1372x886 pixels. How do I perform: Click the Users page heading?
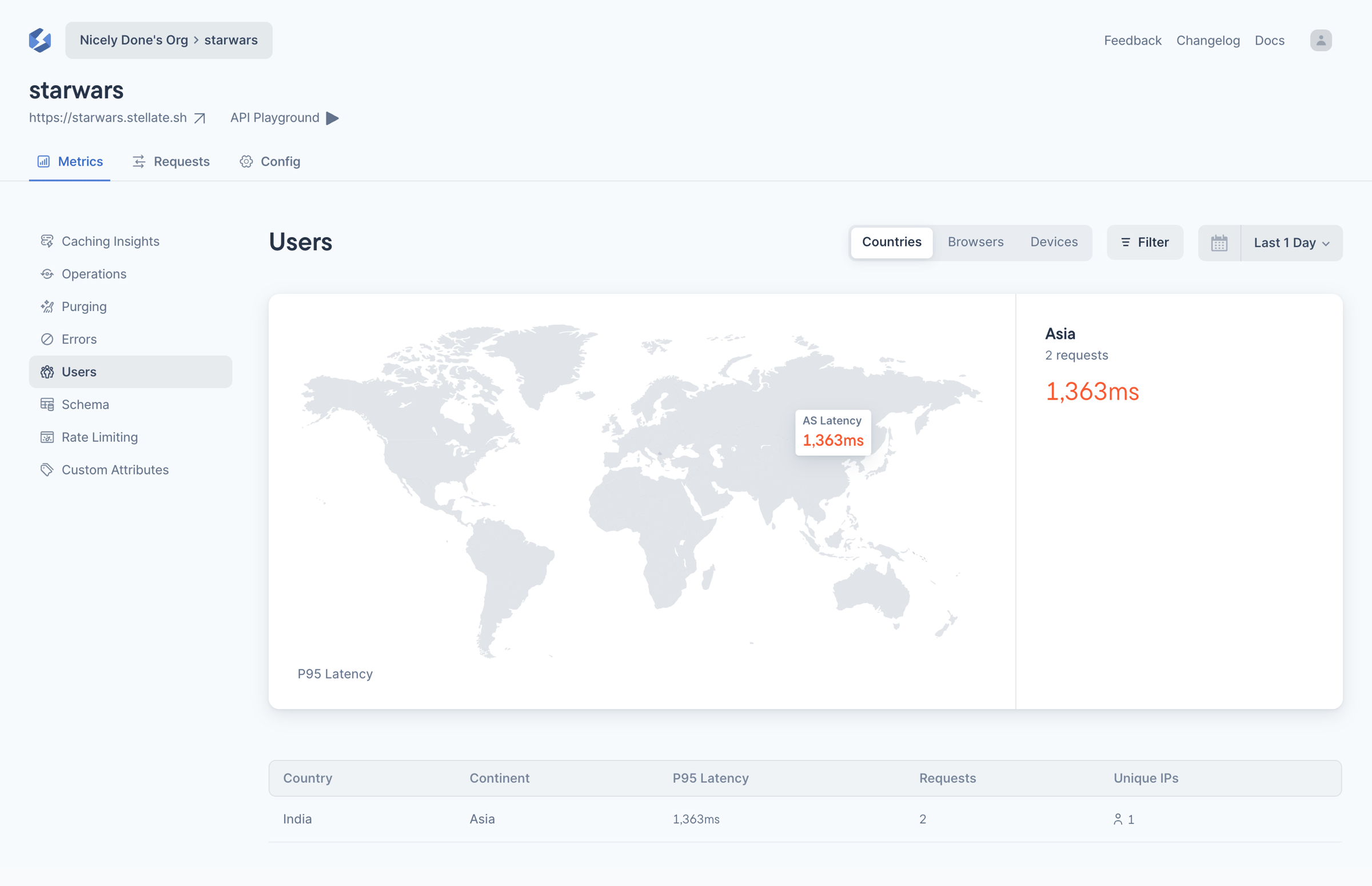click(300, 242)
